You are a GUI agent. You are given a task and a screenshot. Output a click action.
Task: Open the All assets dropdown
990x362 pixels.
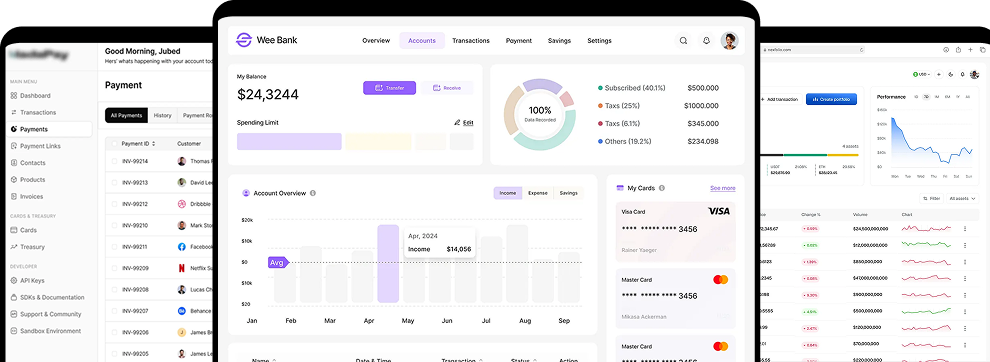[x=963, y=198]
